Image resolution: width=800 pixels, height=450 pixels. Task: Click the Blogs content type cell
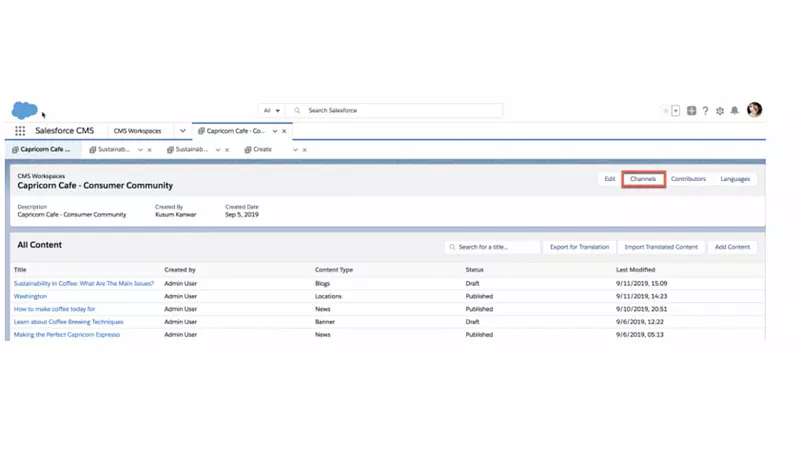322,284
